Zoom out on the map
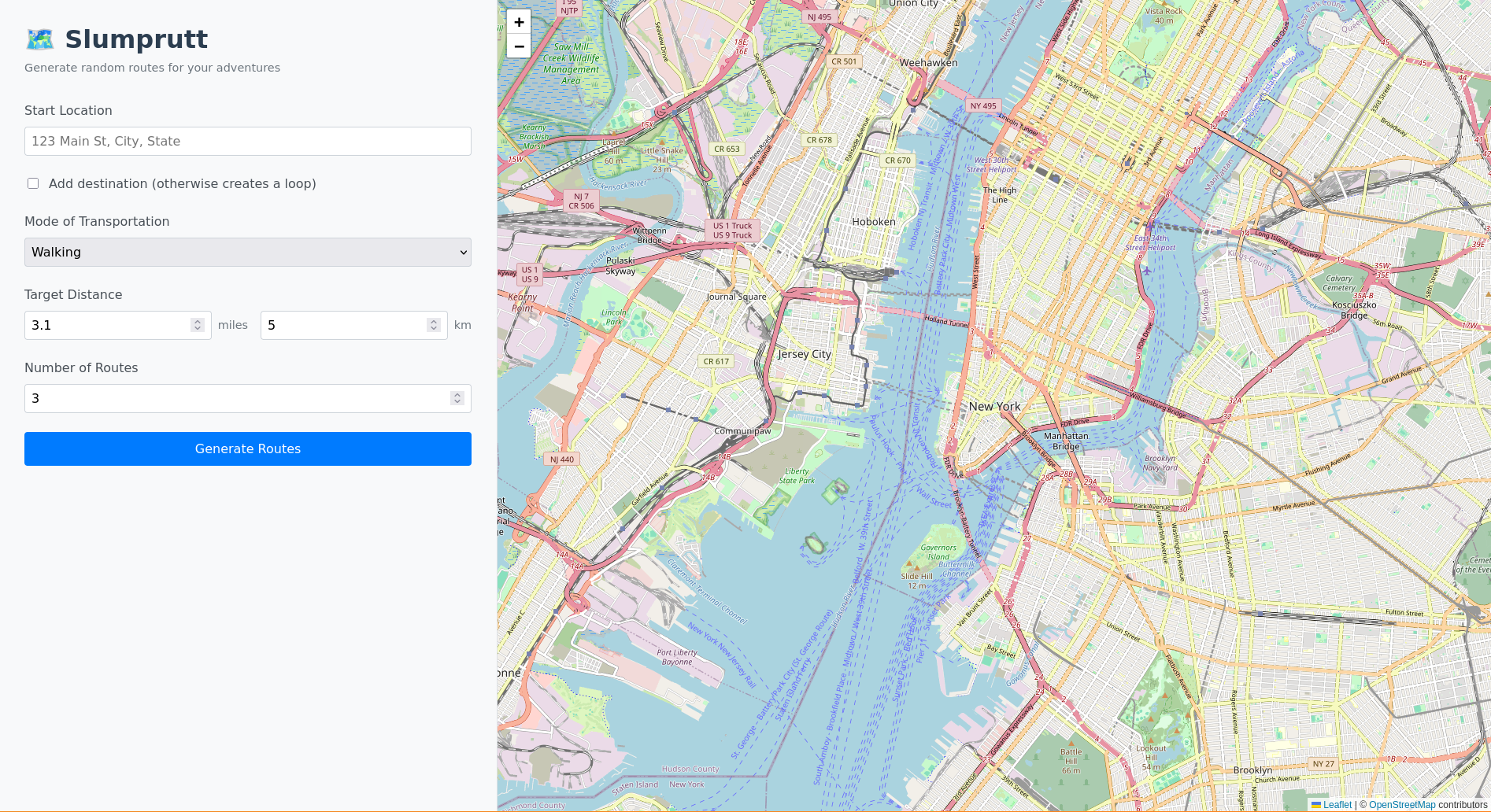1491x812 pixels. (519, 46)
